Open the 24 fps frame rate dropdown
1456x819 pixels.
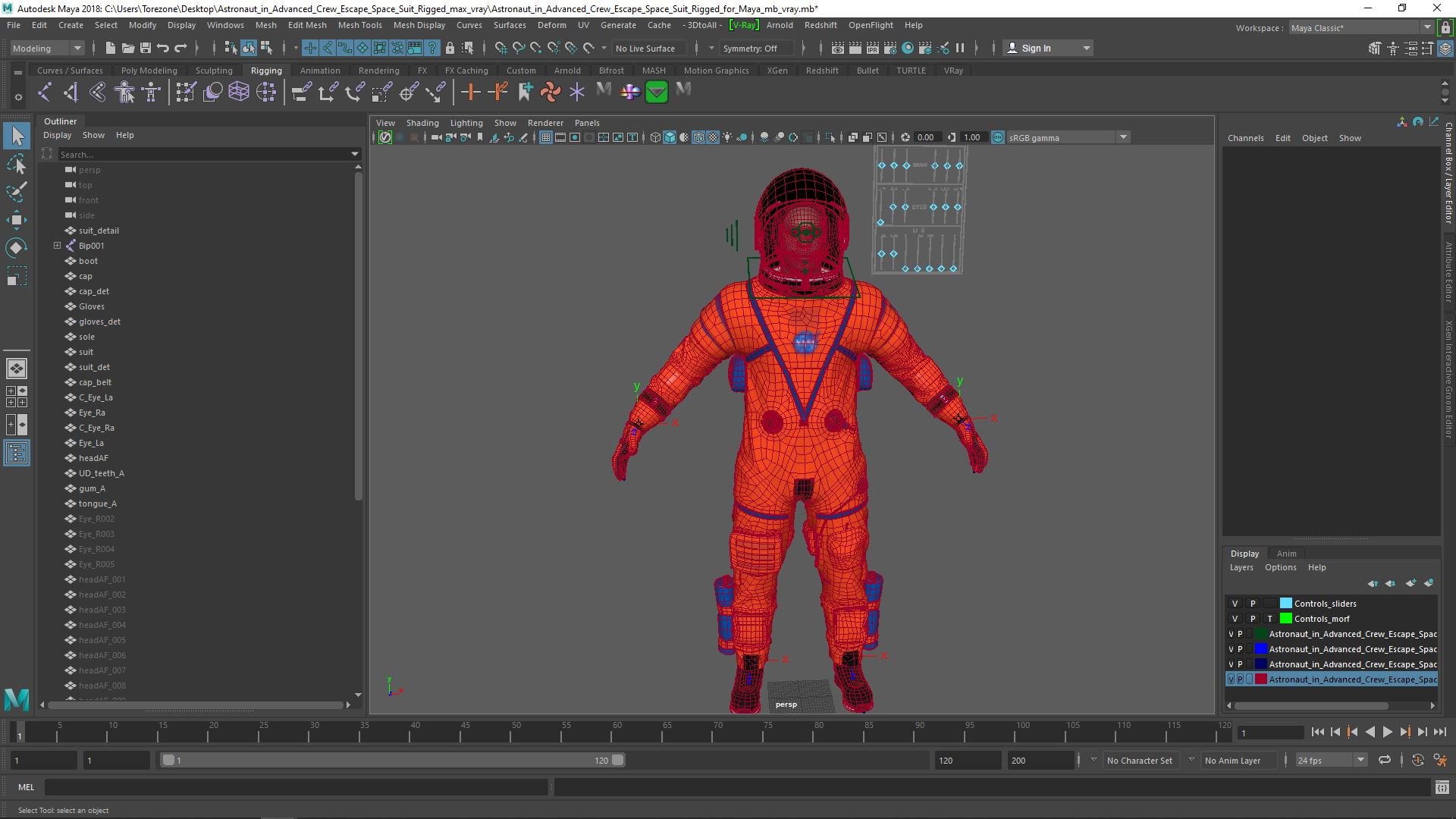click(x=1330, y=760)
